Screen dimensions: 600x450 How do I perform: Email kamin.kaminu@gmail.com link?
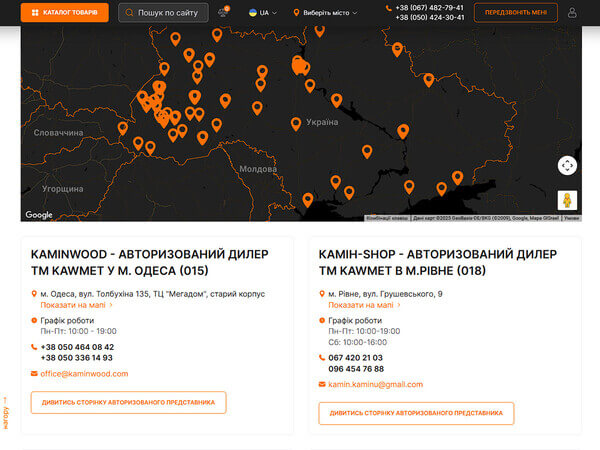(376, 384)
